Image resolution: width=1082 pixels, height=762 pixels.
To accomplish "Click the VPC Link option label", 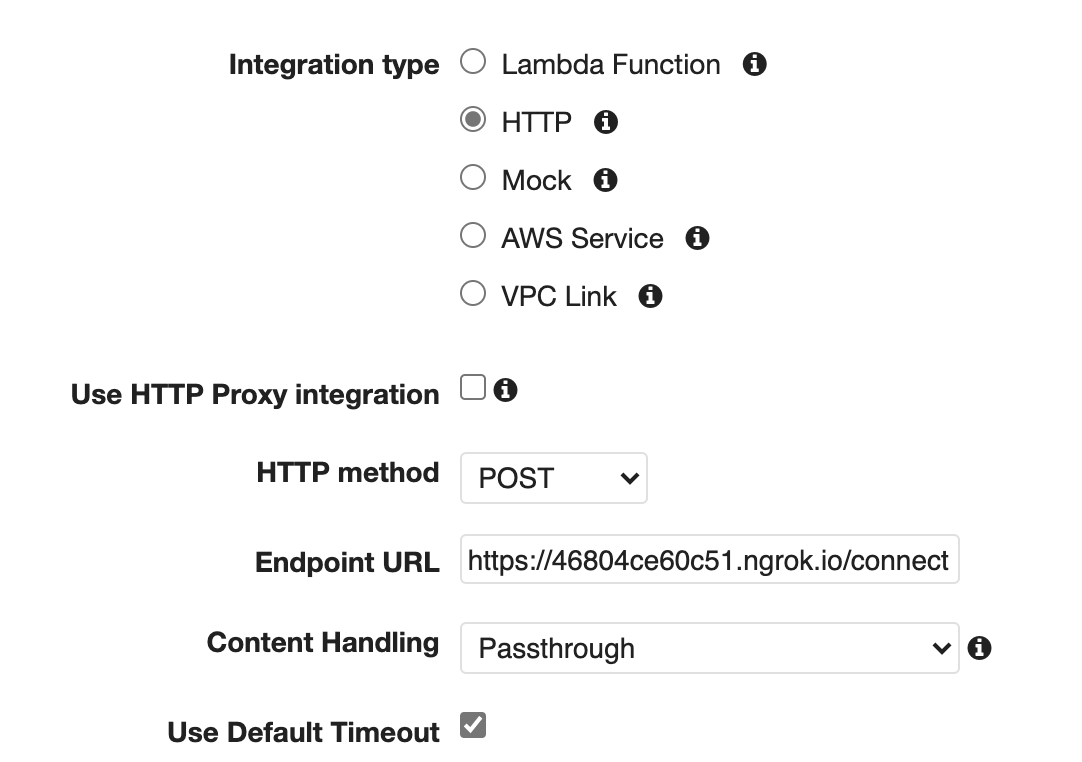I will coord(559,297).
